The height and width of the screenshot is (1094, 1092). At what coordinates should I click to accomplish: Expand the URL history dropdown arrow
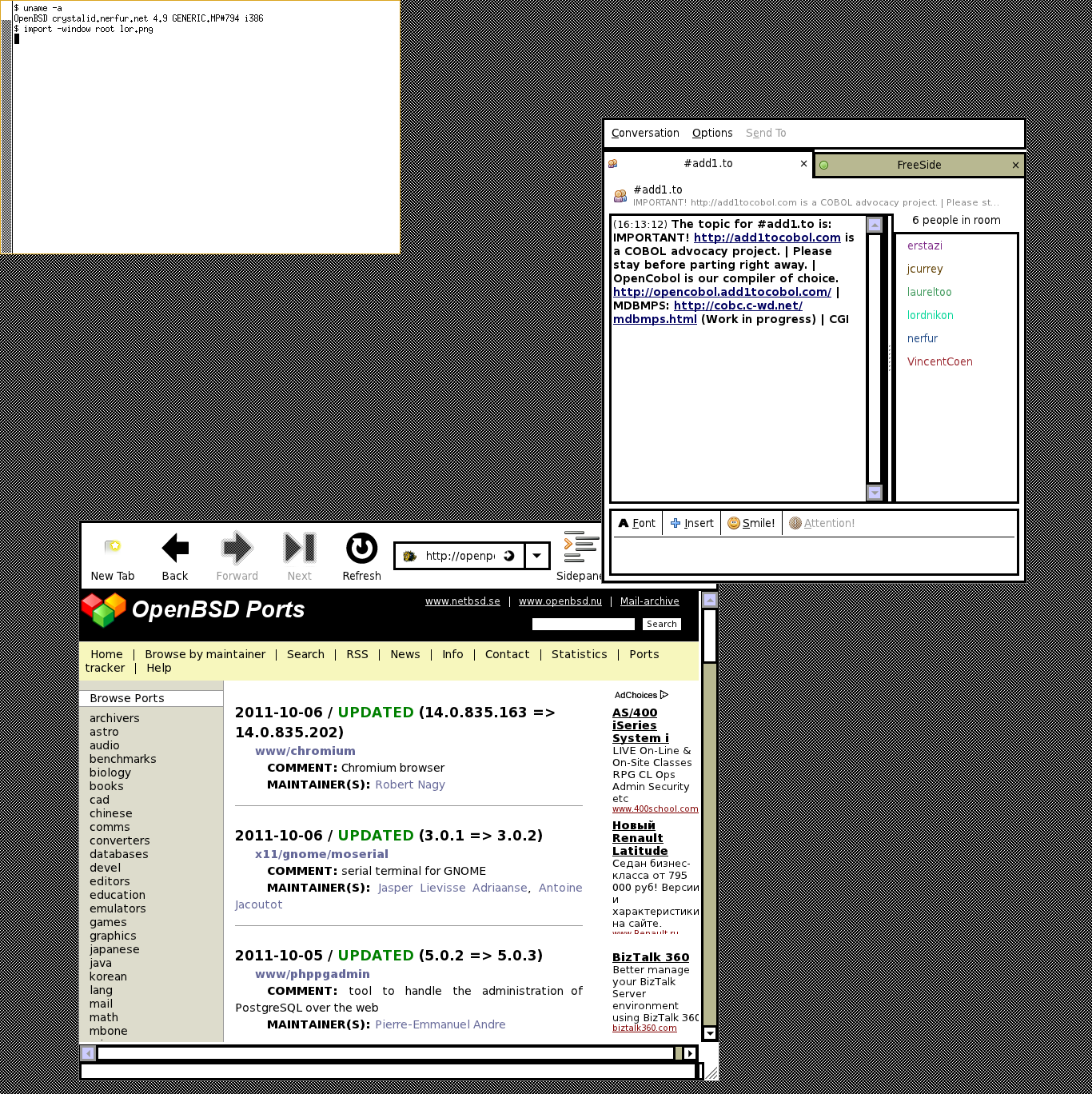(537, 556)
